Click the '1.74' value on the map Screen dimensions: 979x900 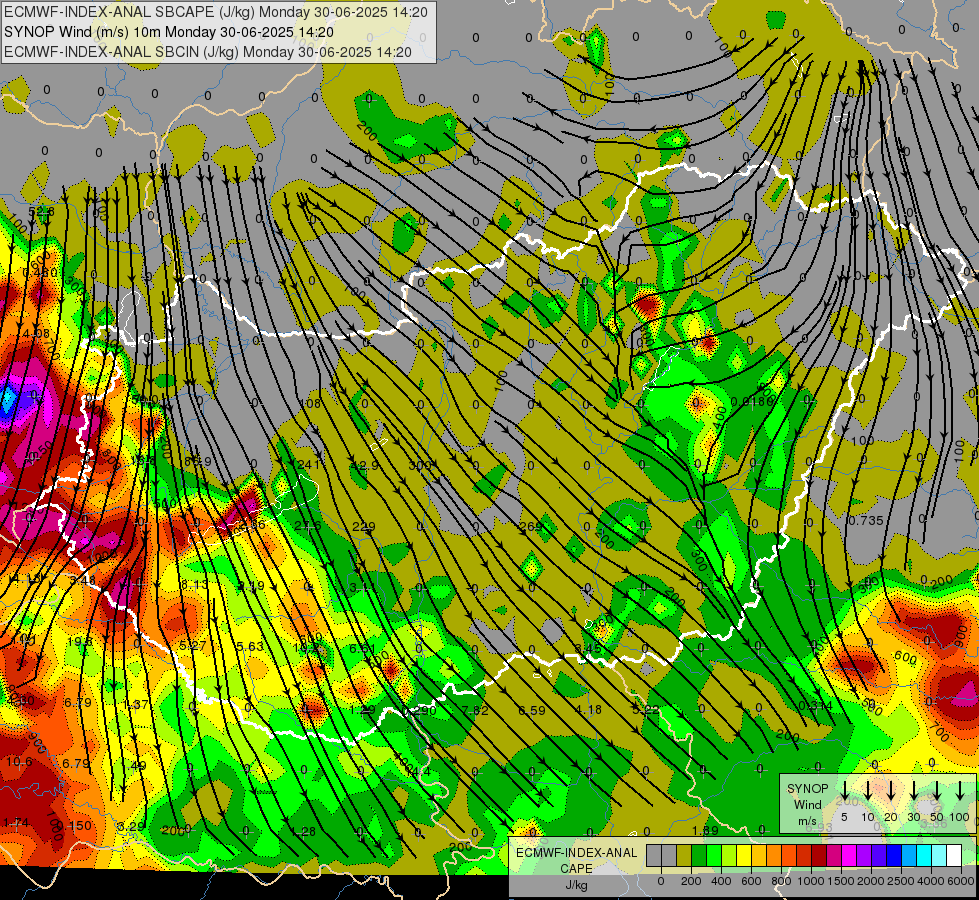coord(16,823)
